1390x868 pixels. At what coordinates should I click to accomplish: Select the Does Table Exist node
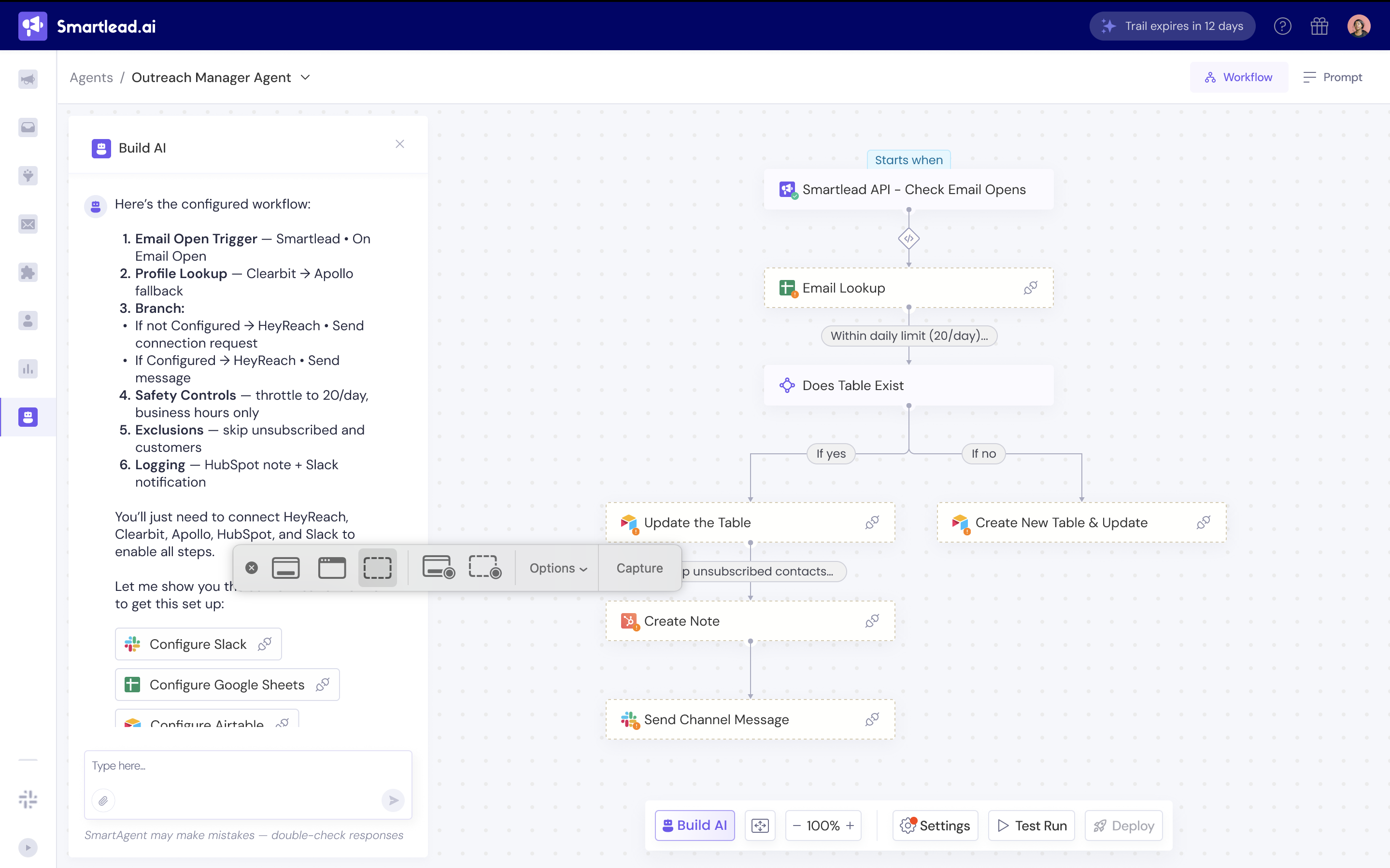pyautogui.click(x=909, y=385)
